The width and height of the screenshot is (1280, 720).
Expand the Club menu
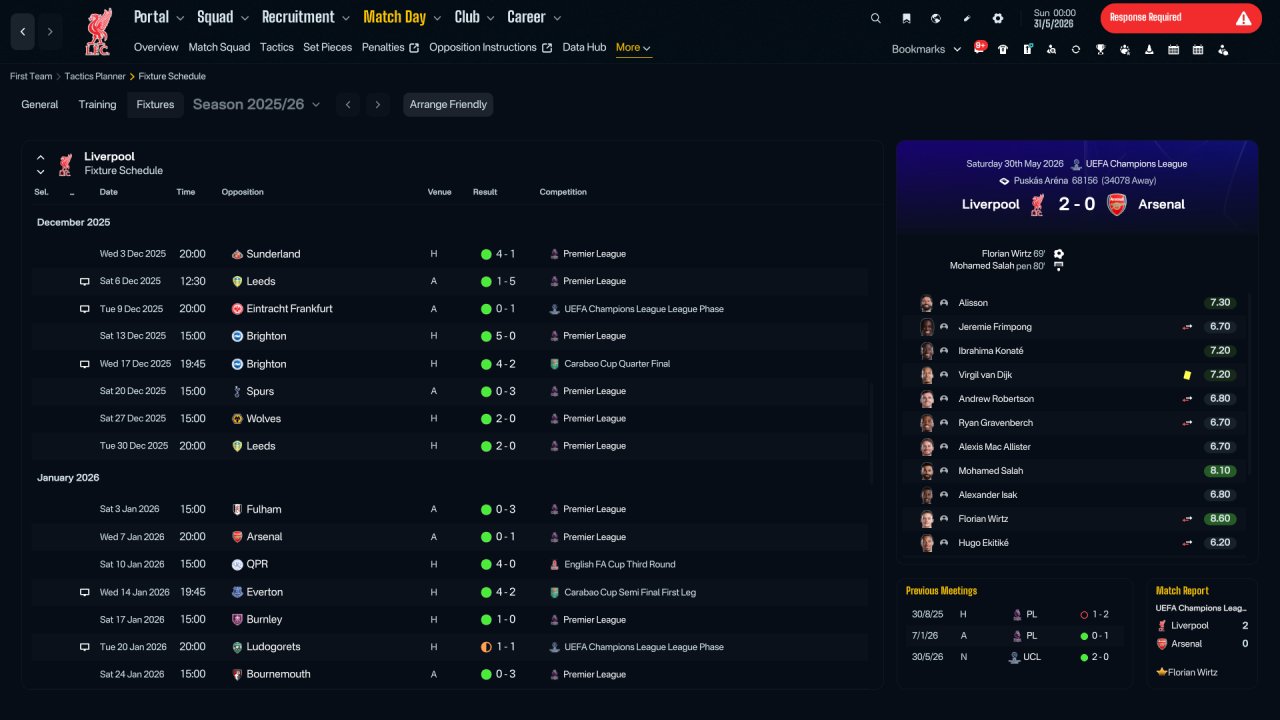tap(475, 17)
